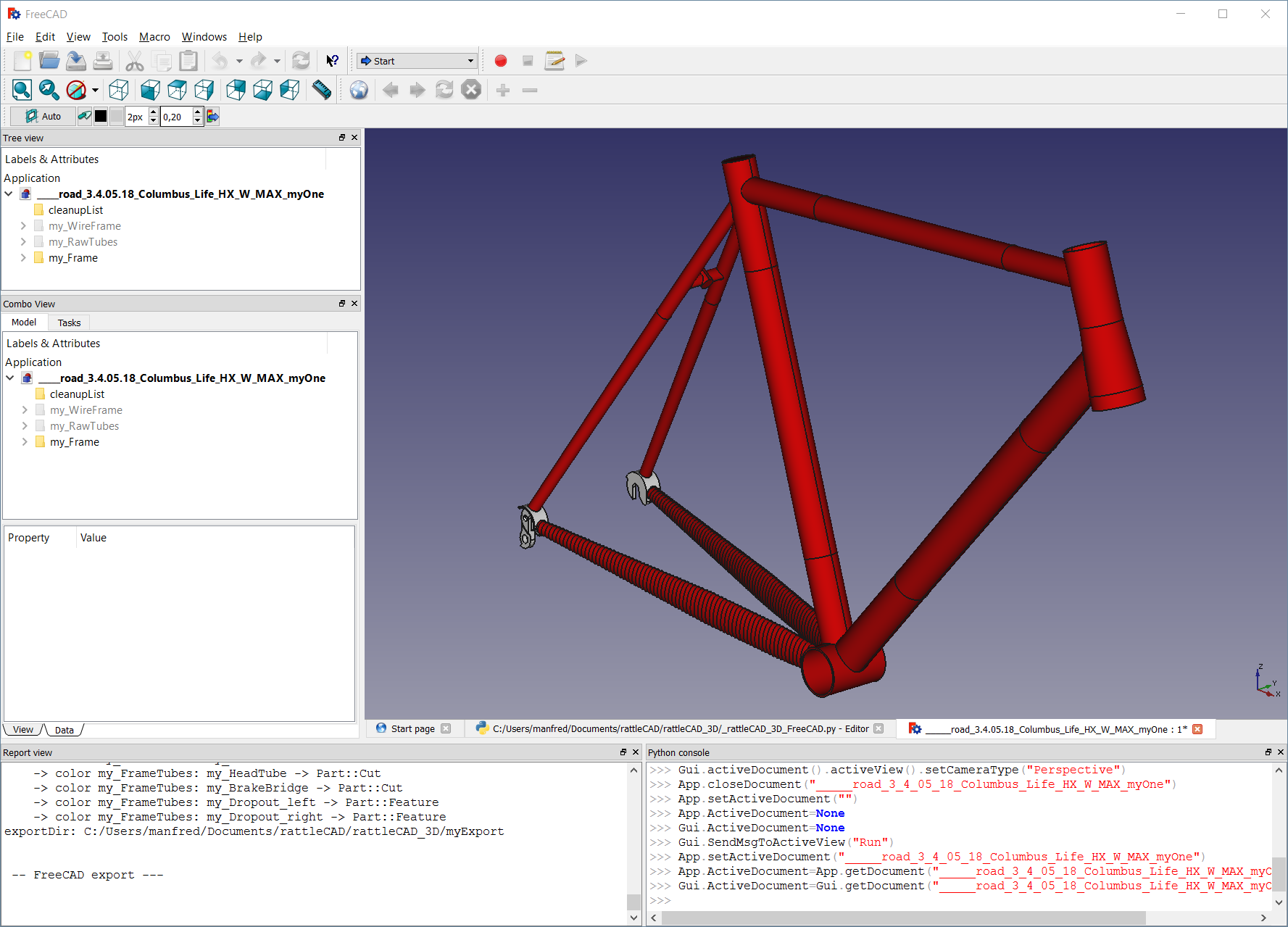1288x927 pixels.
Task: Start macro recording with red dot
Action: coord(501,61)
